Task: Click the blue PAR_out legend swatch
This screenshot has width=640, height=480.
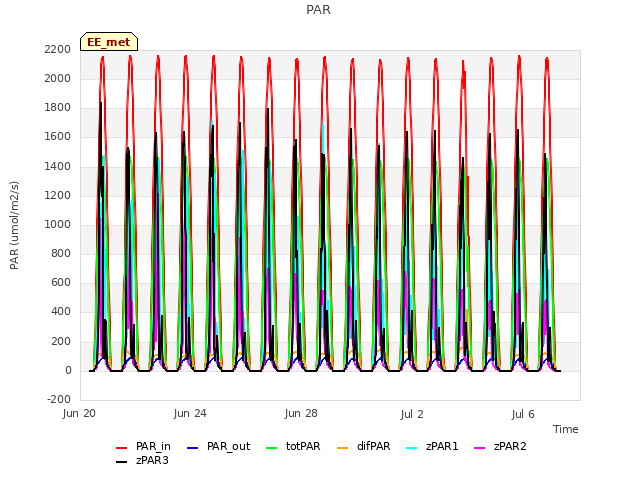Action: tap(192, 448)
